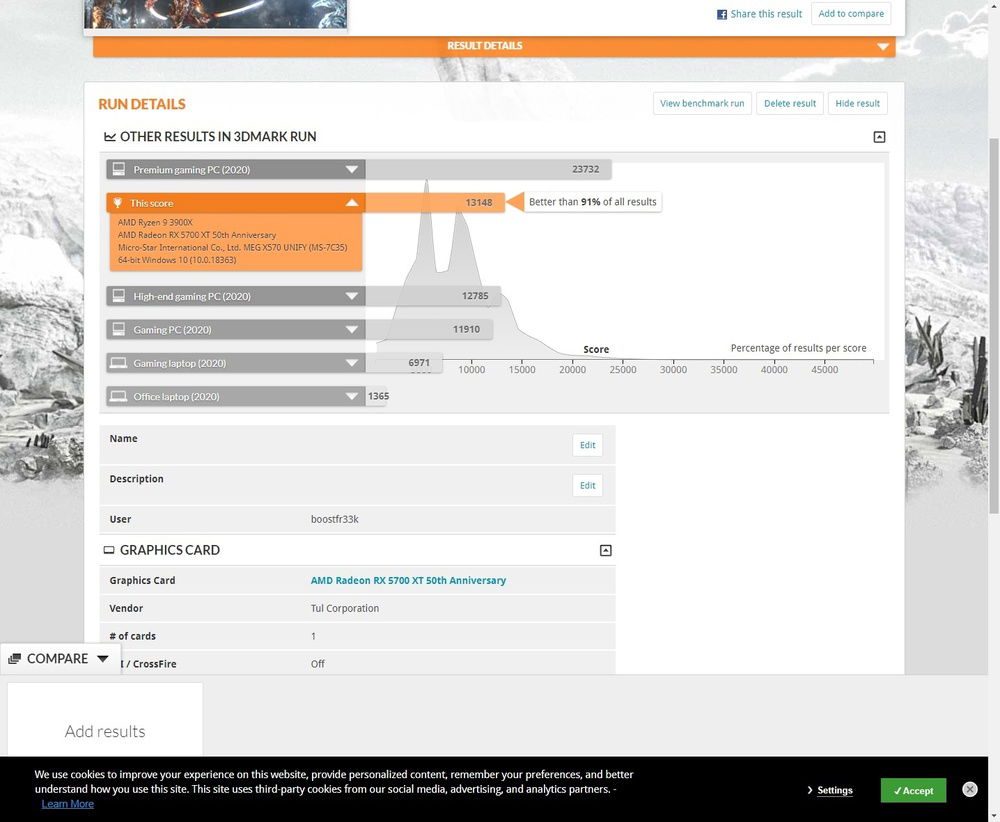Click the Compare stack icon
Viewport: 1000px width, 822px height.
click(x=14, y=659)
